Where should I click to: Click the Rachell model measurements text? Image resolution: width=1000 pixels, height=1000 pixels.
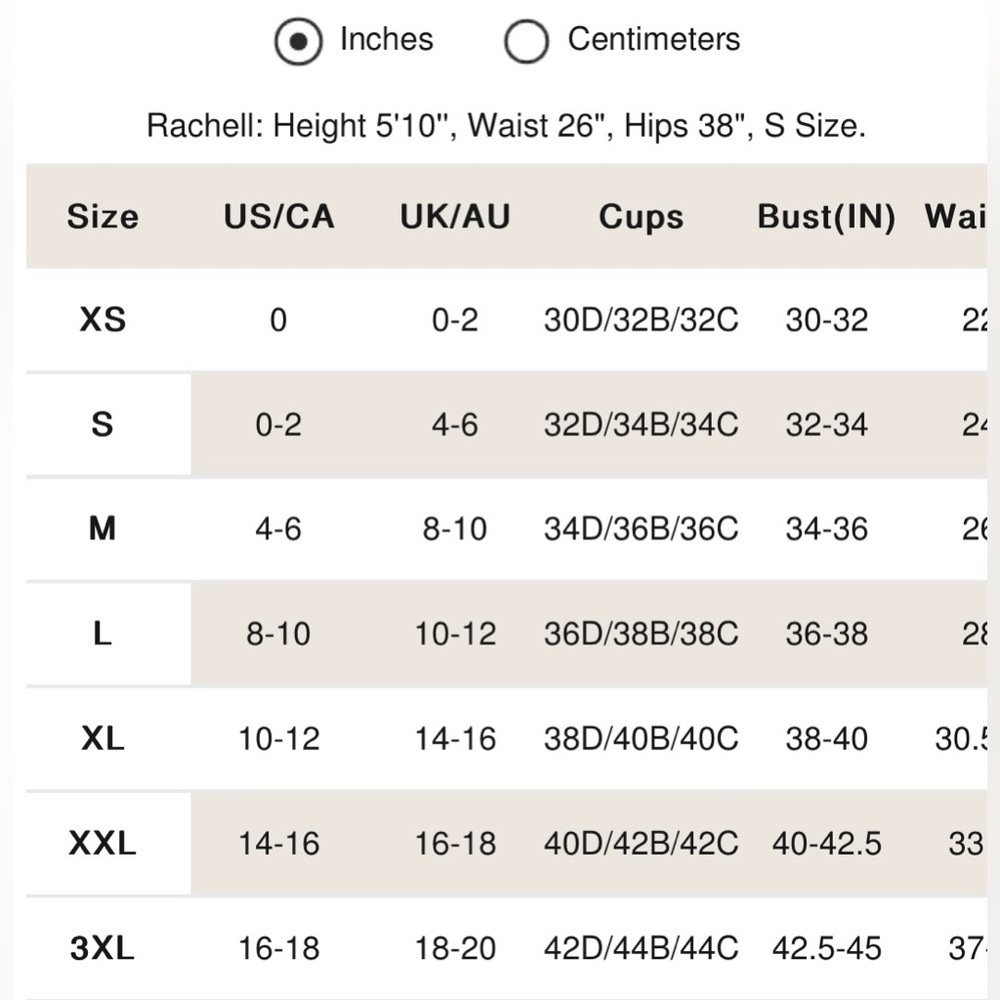tap(506, 125)
